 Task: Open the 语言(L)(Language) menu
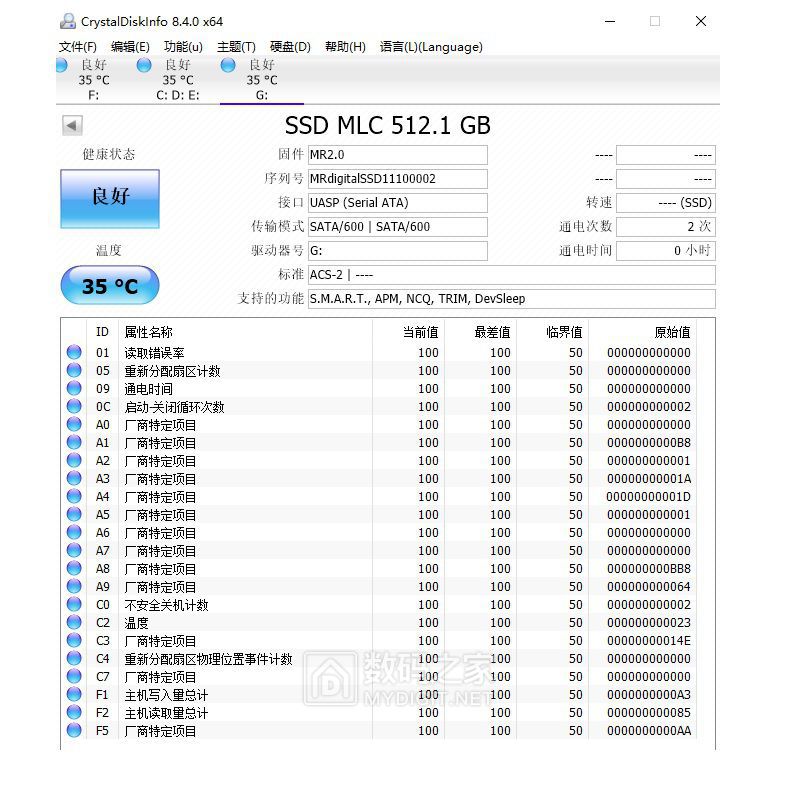[x=431, y=47]
